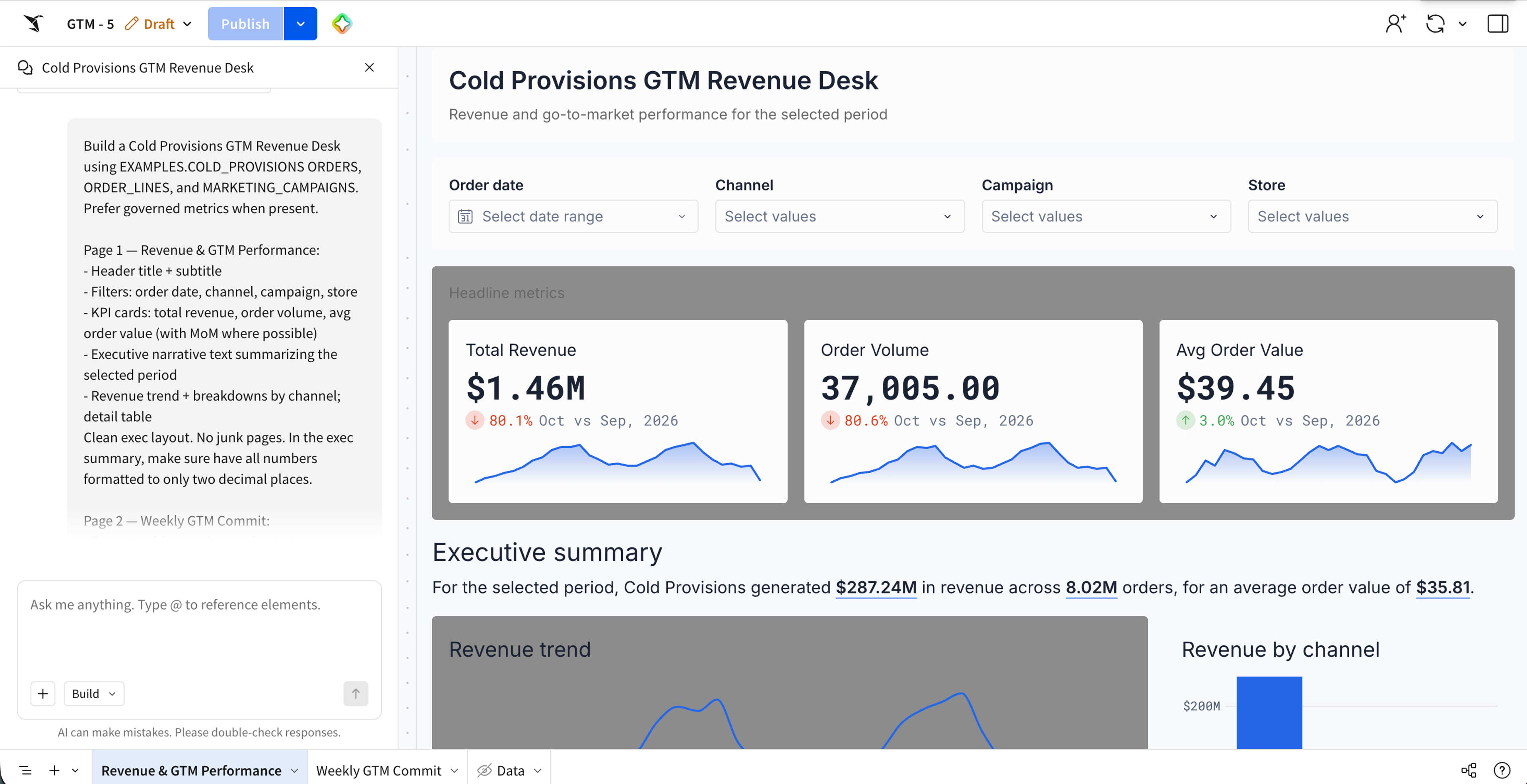Click the blue Revenue by channel bar
This screenshot has width=1527, height=784.
(1269, 712)
